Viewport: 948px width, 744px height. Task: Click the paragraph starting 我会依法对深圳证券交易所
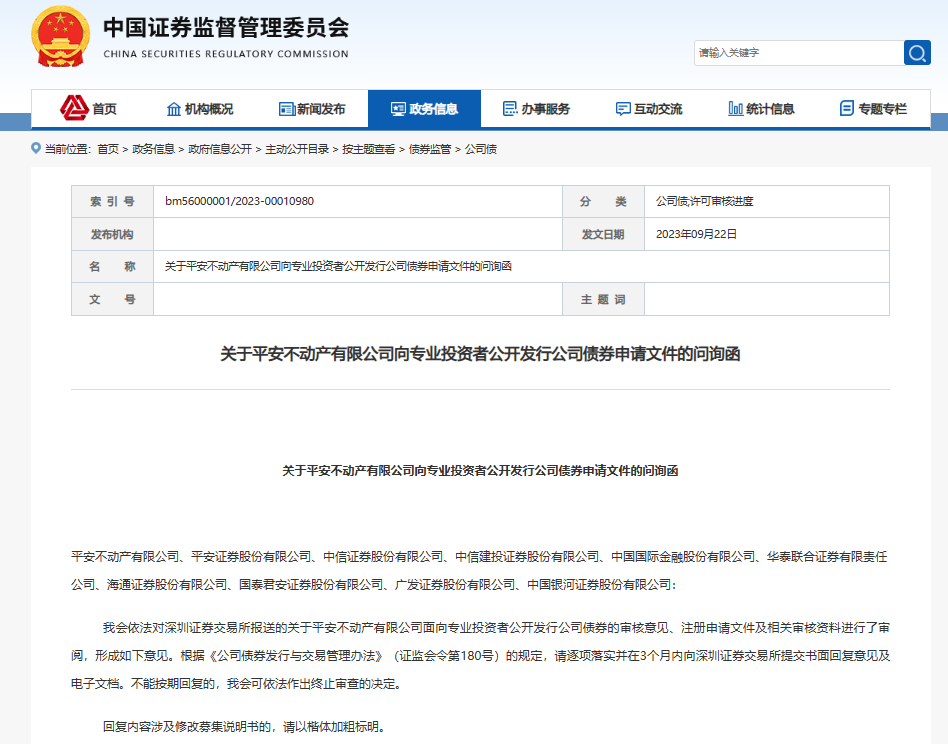(480, 656)
